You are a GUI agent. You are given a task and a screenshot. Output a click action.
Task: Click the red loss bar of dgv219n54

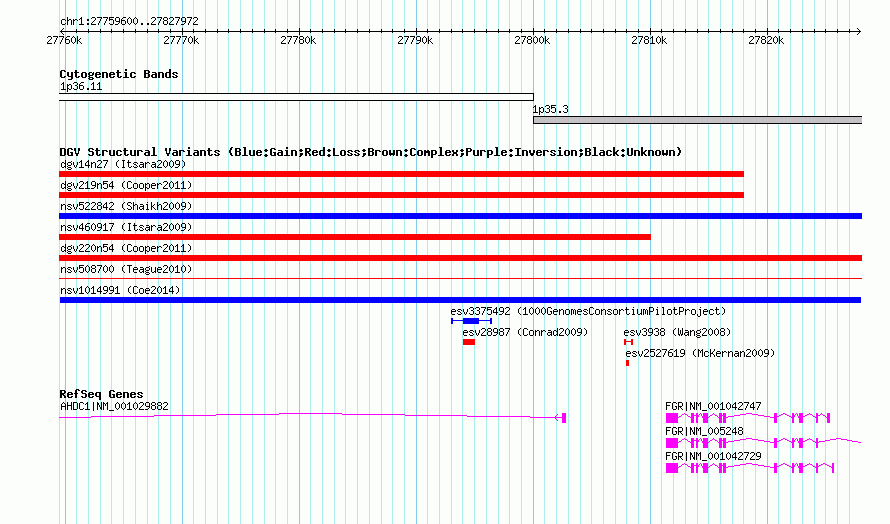pyautogui.click(x=401, y=195)
